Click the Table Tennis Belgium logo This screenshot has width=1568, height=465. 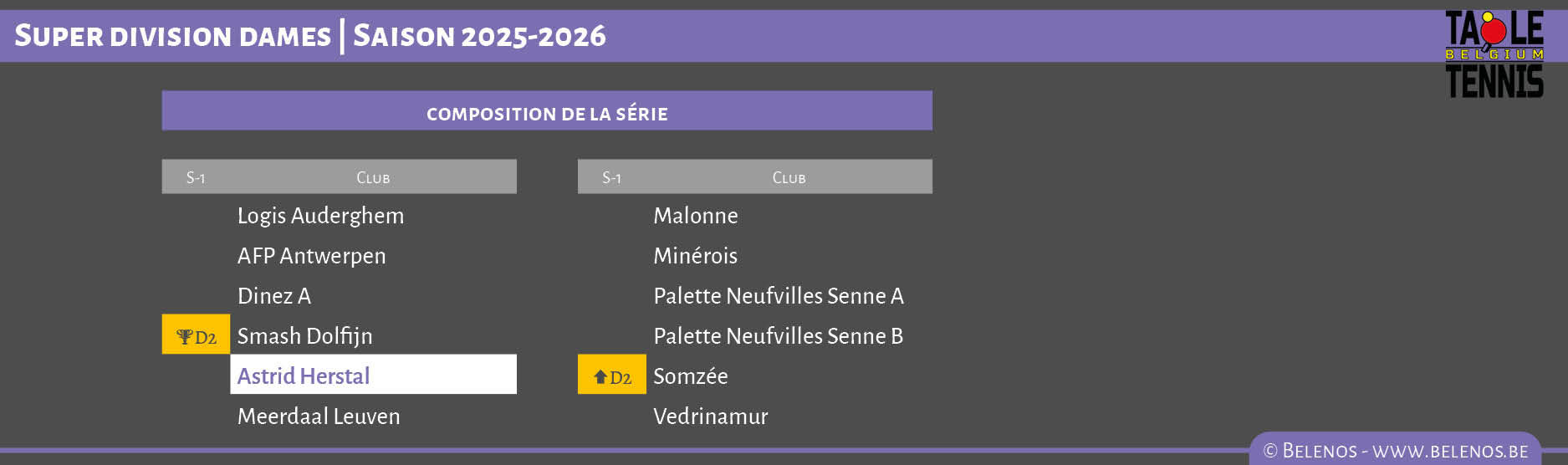coord(1494,54)
